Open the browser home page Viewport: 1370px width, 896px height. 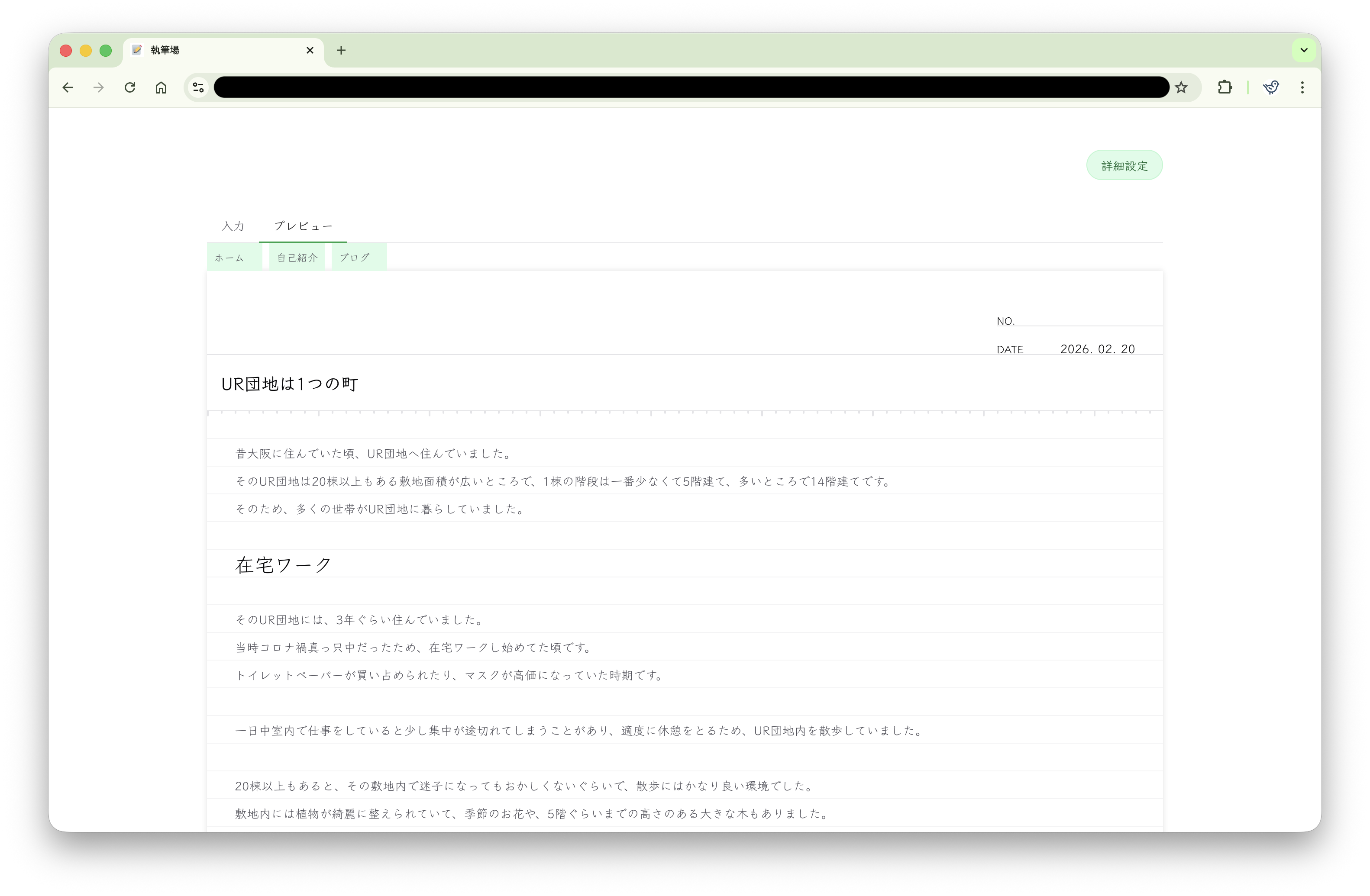[x=161, y=87]
